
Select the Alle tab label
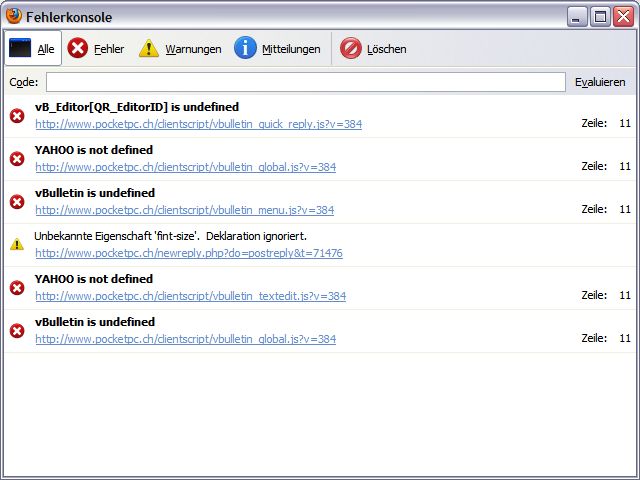[46, 49]
